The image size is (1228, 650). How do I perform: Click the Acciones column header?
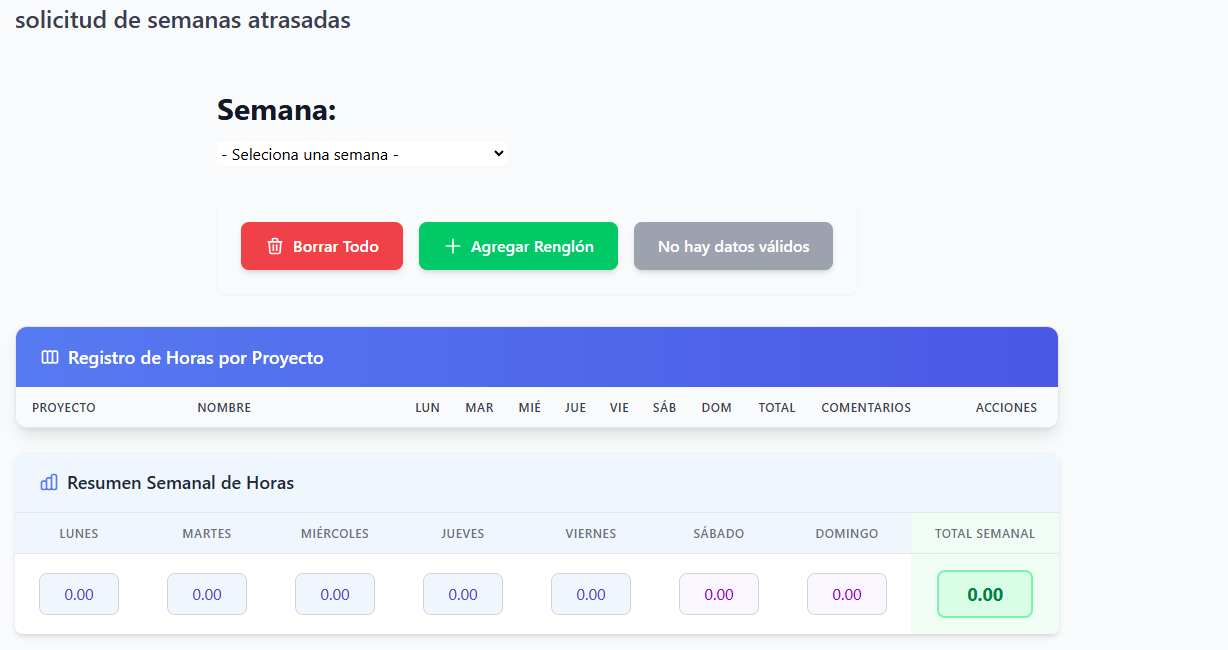click(x=1006, y=408)
